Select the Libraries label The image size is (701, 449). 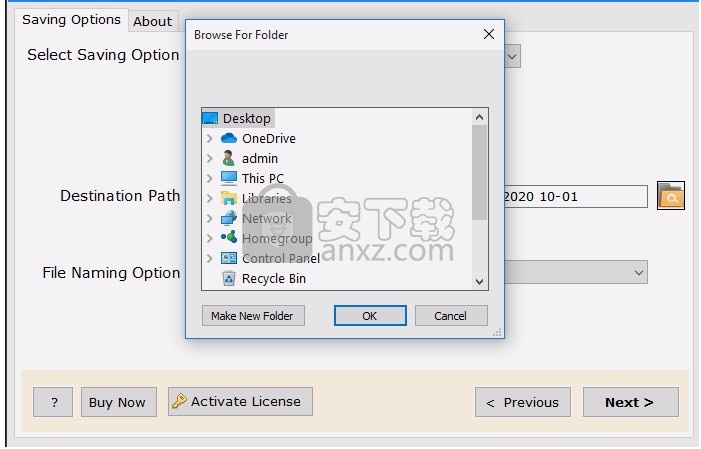pos(266,198)
